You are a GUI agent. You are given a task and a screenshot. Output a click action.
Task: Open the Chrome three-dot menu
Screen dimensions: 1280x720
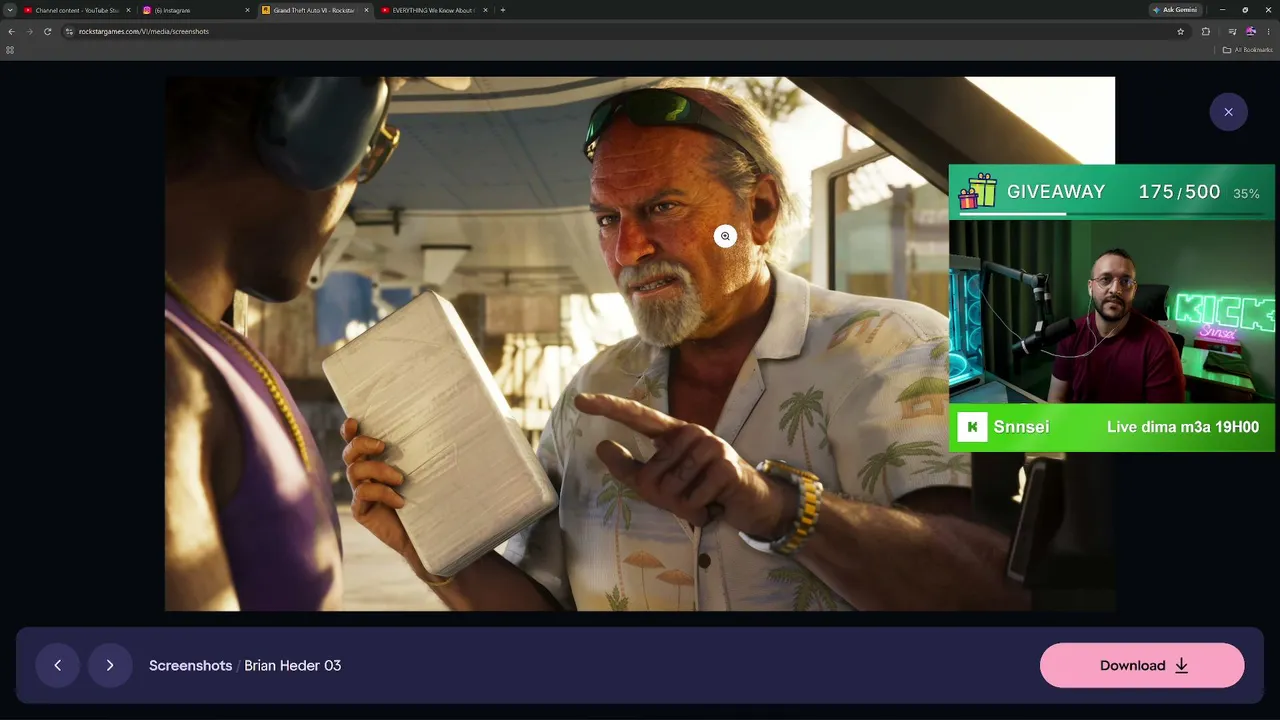pos(1268,31)
